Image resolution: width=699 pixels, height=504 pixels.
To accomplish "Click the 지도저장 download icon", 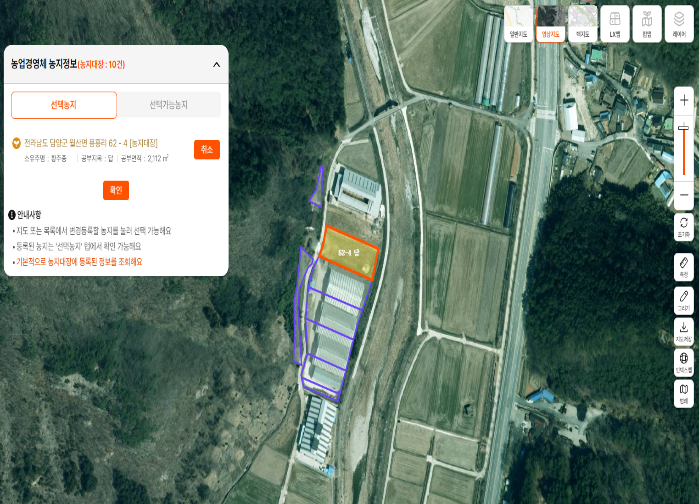I will tap(684, 332).
